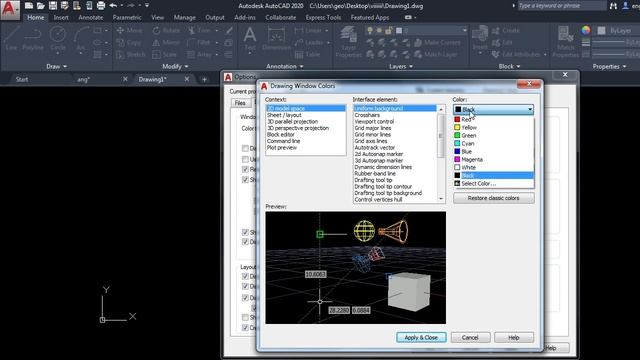
Task: Select the Dimension tool
Action: point(276,39)
